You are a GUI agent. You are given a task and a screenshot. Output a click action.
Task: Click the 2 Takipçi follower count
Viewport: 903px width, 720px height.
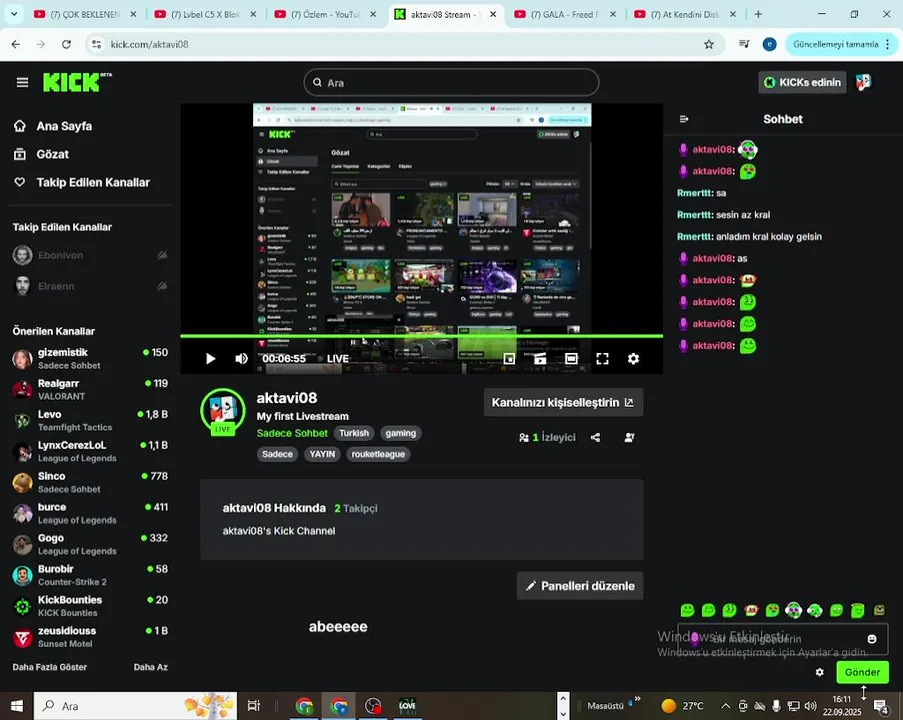pos(355,508)
